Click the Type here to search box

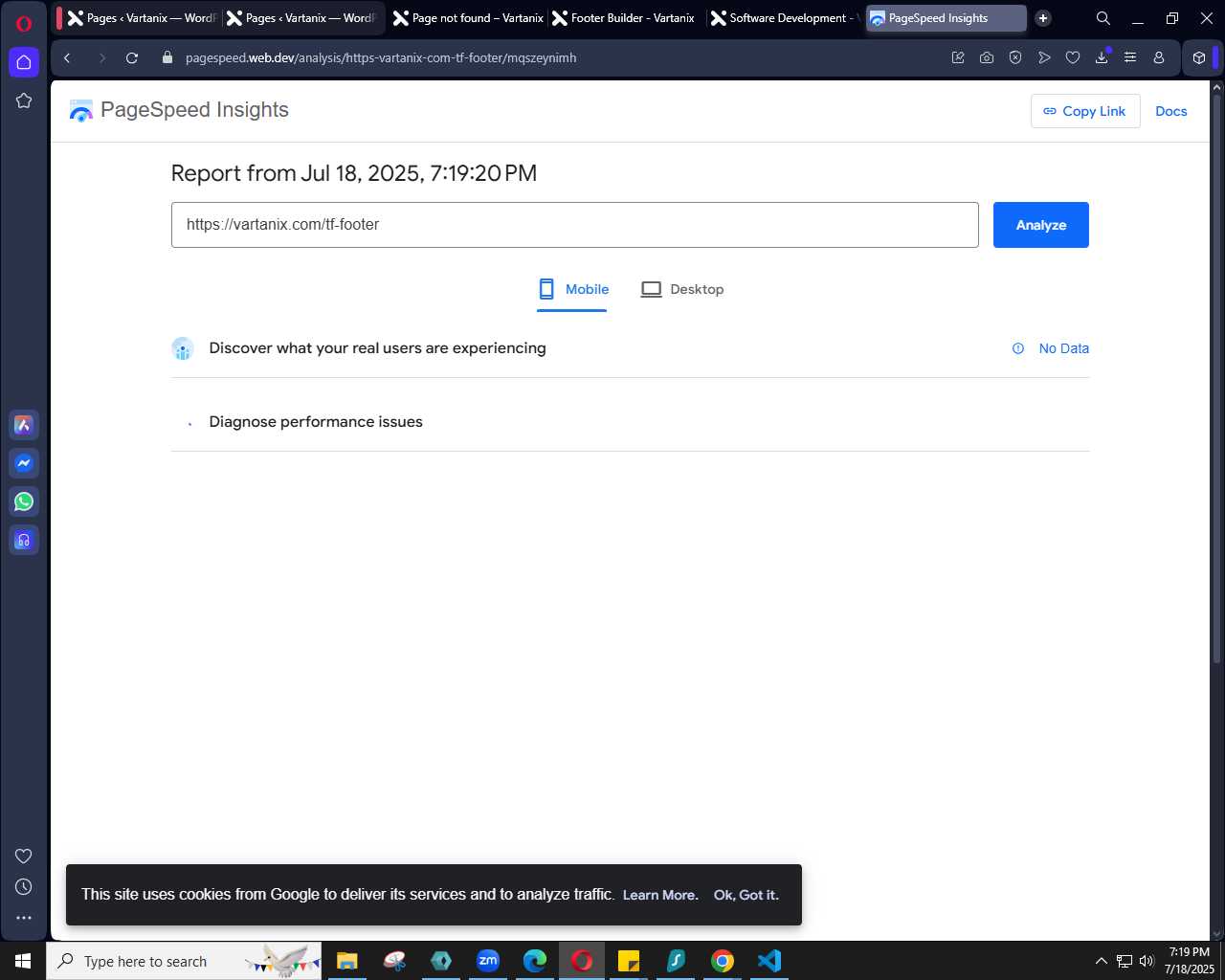186,961
